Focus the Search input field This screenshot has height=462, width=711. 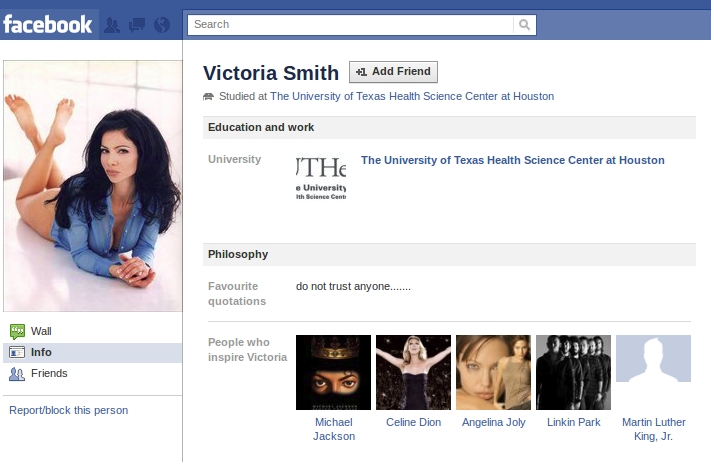[x=351, y=24]
